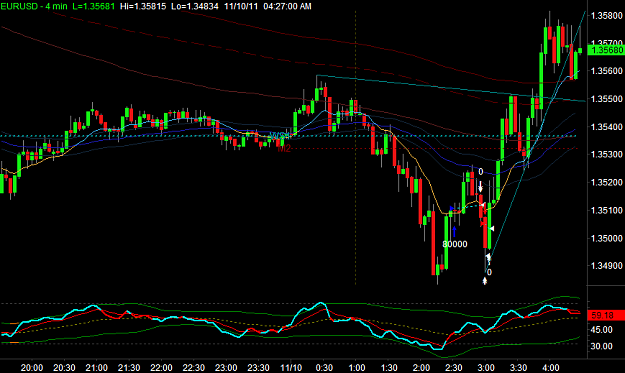Click the white up-arrow marker at chart low
This screenshot has width=625, height=373.
[x=485, y=281]
